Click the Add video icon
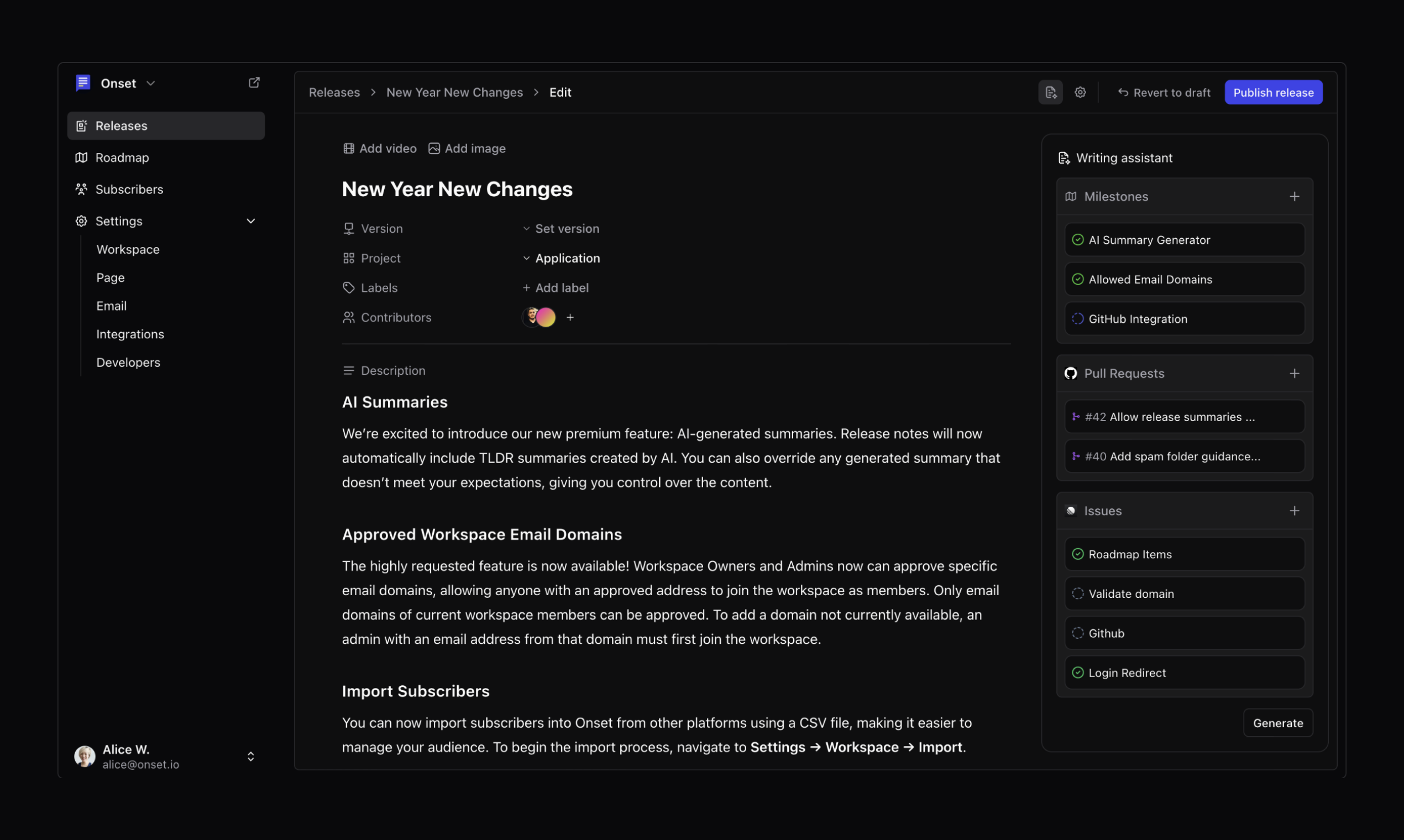 pyautogui.click(x=349, y=148)
